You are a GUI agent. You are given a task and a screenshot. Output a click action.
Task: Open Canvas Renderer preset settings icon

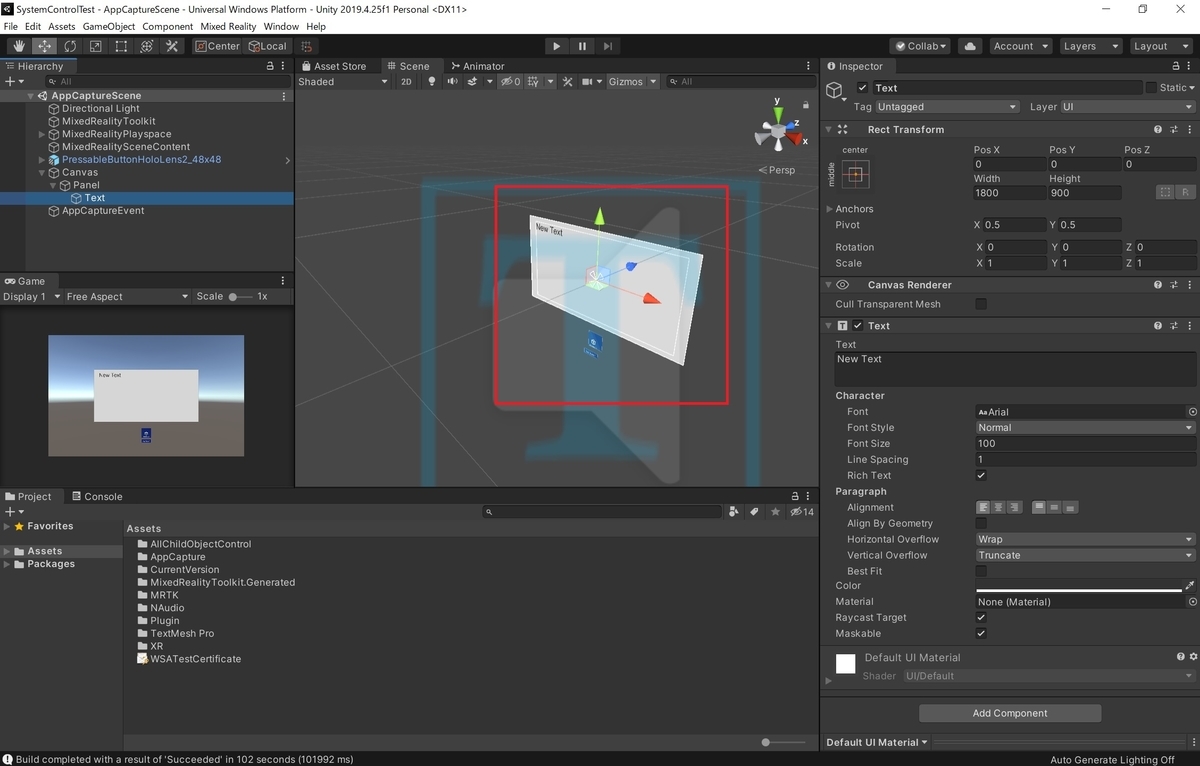pos(1174,285)
